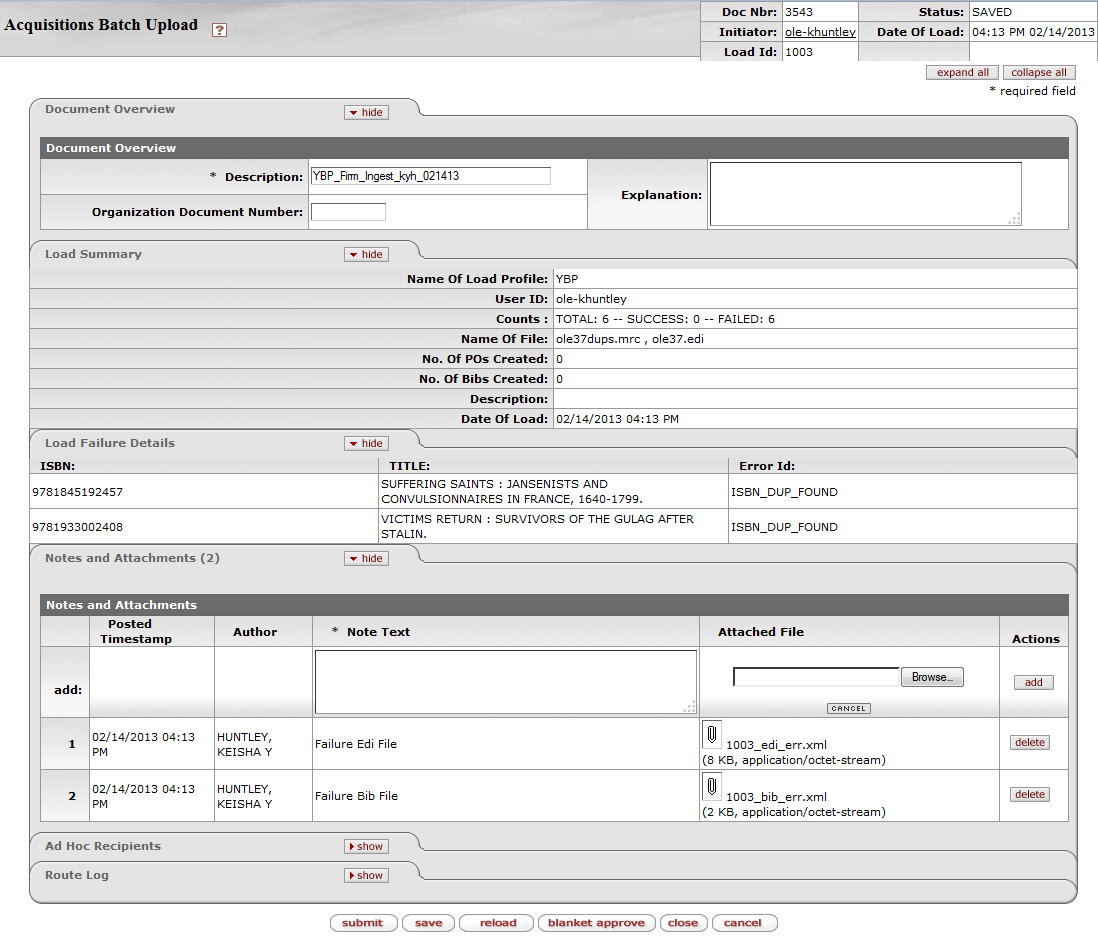
Task: Click ISBN_DUP_FOUND error for Victims Return
Action: (x=784, y=527)
